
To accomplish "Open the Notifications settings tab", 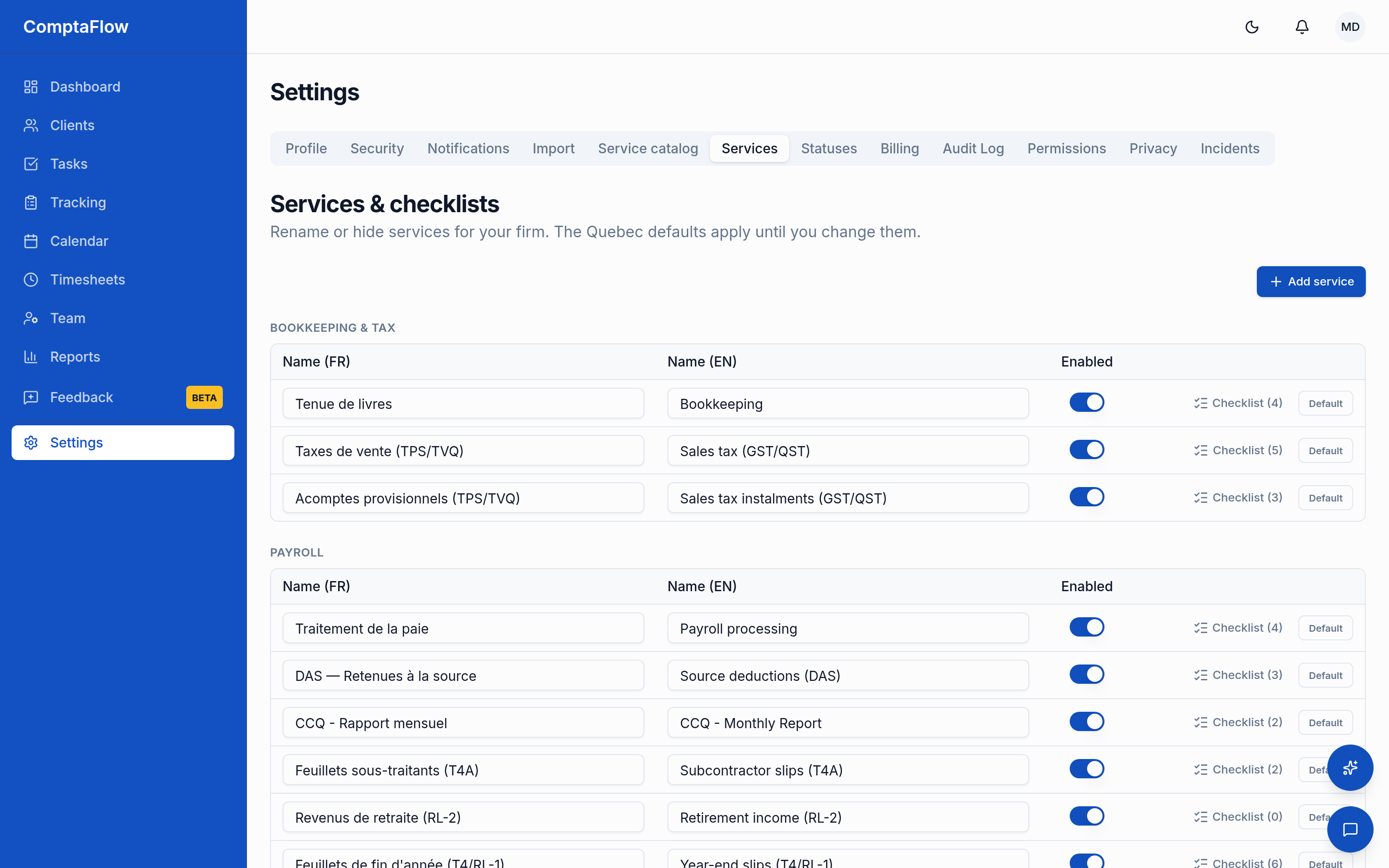I will coord(468,149).
